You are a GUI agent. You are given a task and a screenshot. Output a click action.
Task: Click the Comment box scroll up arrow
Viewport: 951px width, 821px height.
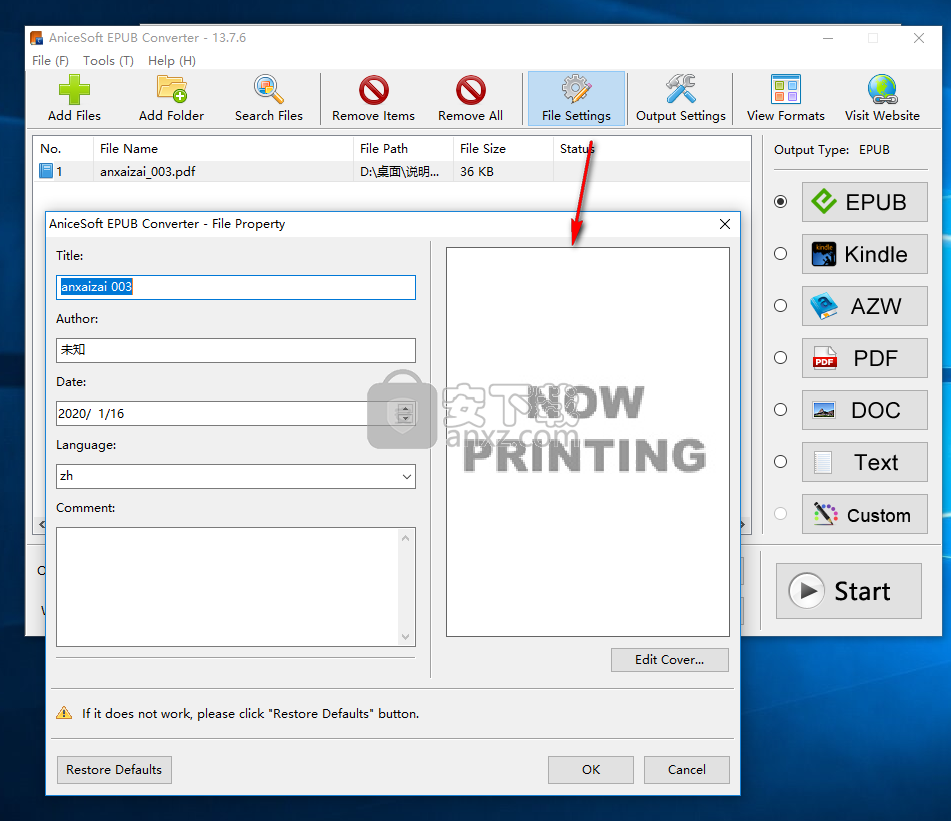(406, 538)
